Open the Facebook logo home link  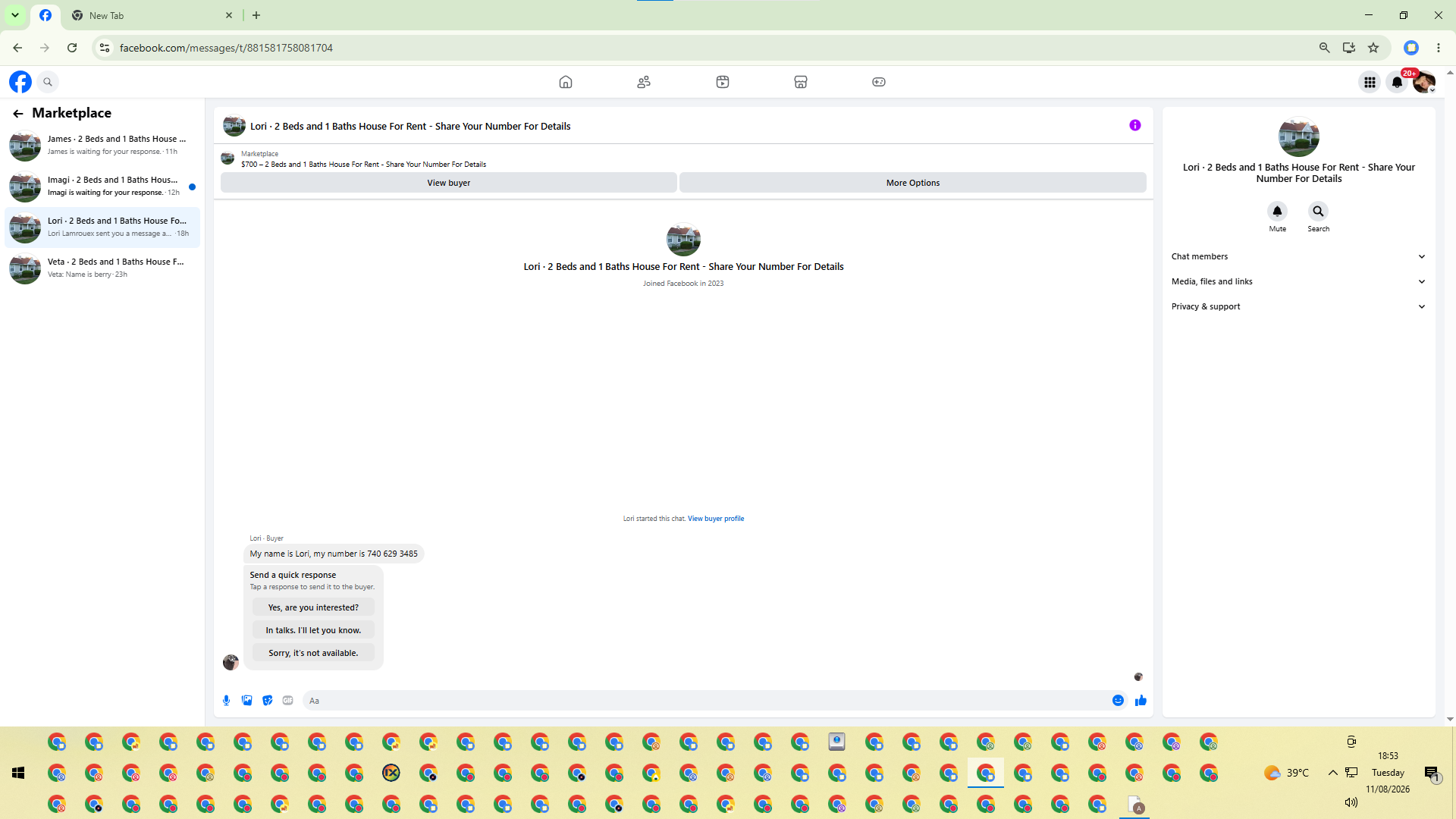coord(20,82)
